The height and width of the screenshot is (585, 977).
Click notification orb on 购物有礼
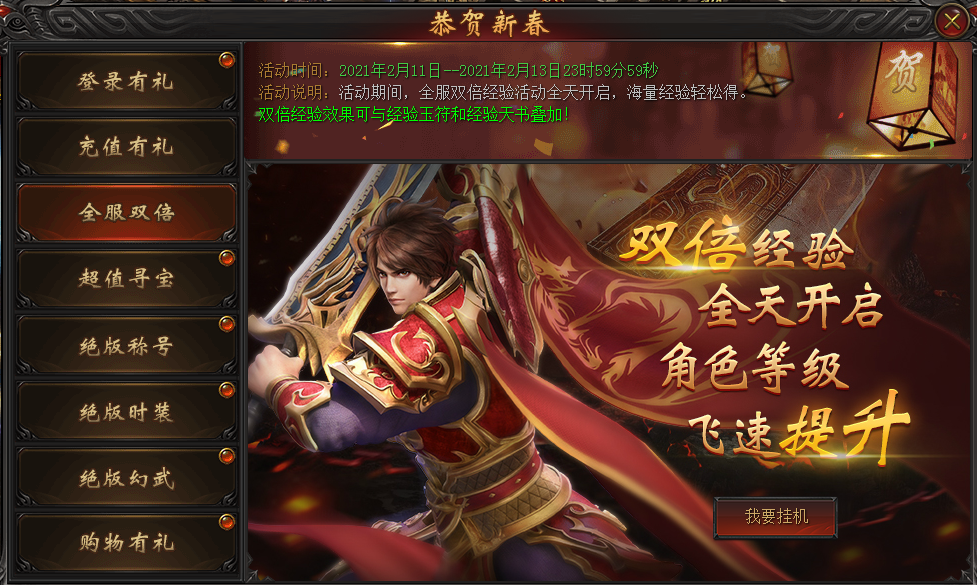(x=227, y=522)
